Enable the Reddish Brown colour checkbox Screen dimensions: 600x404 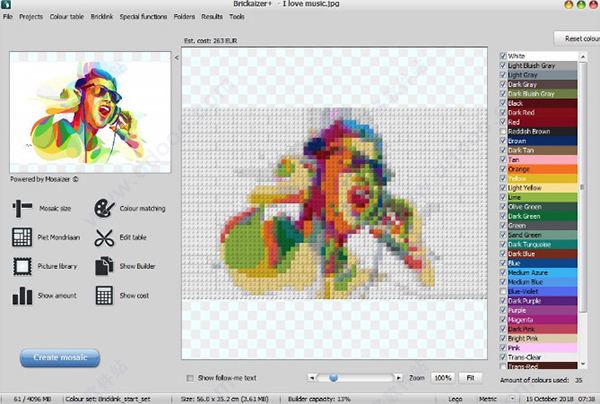pos(503,131)
